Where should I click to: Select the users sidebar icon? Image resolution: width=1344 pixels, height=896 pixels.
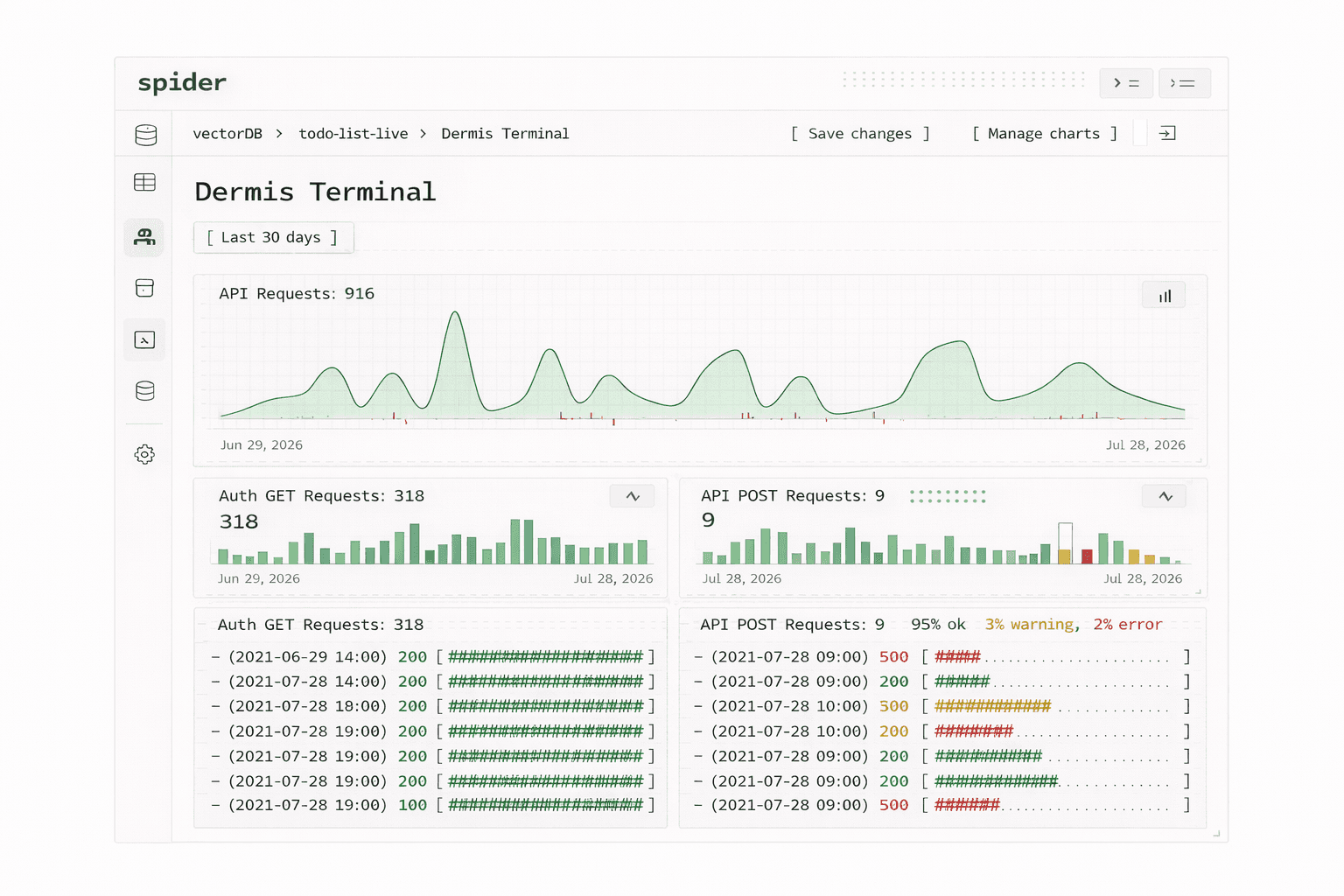pos(144,237)
